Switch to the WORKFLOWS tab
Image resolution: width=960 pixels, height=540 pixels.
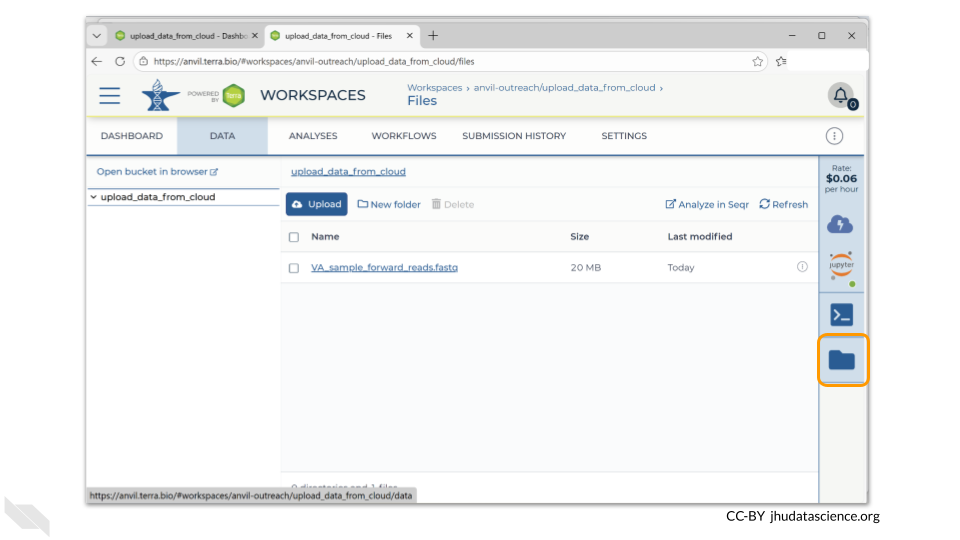[404, 136]
